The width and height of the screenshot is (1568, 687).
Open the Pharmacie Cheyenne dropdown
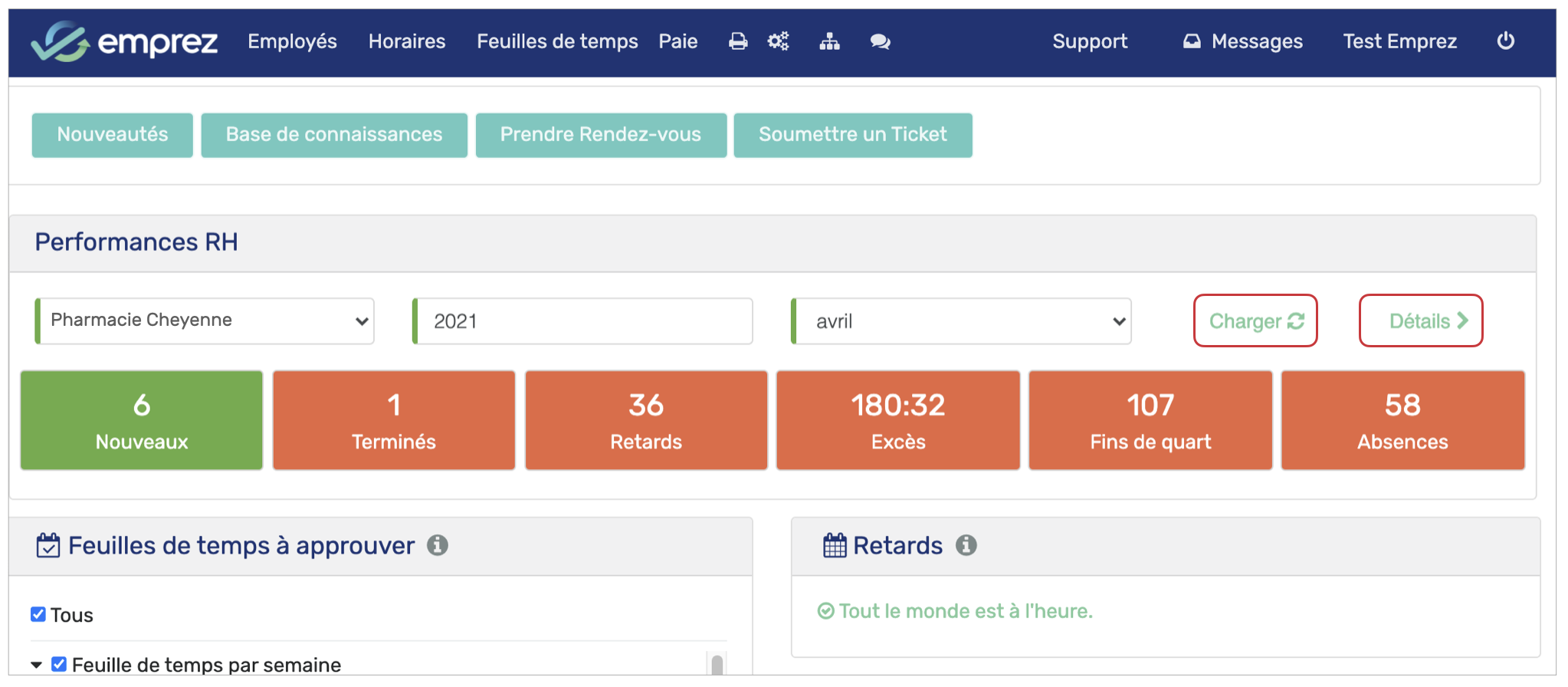205,320
